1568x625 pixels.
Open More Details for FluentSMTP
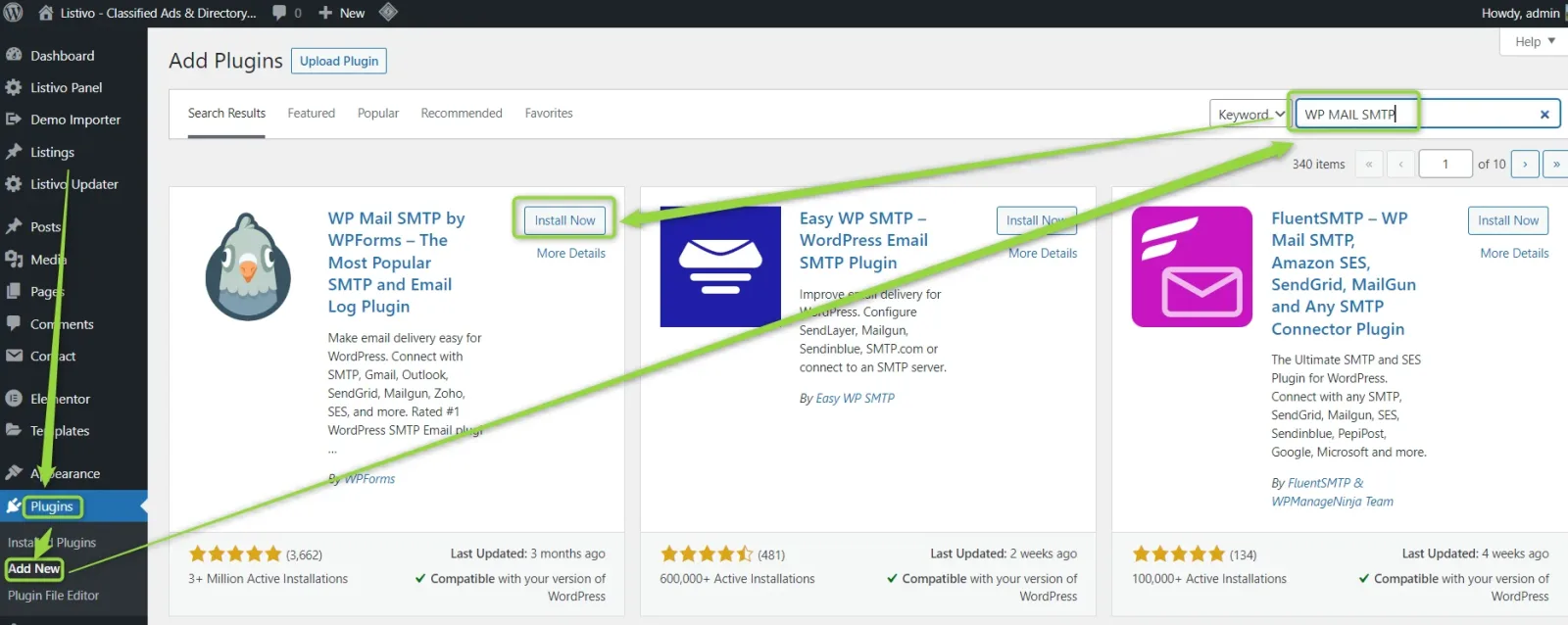point(1514,253)
